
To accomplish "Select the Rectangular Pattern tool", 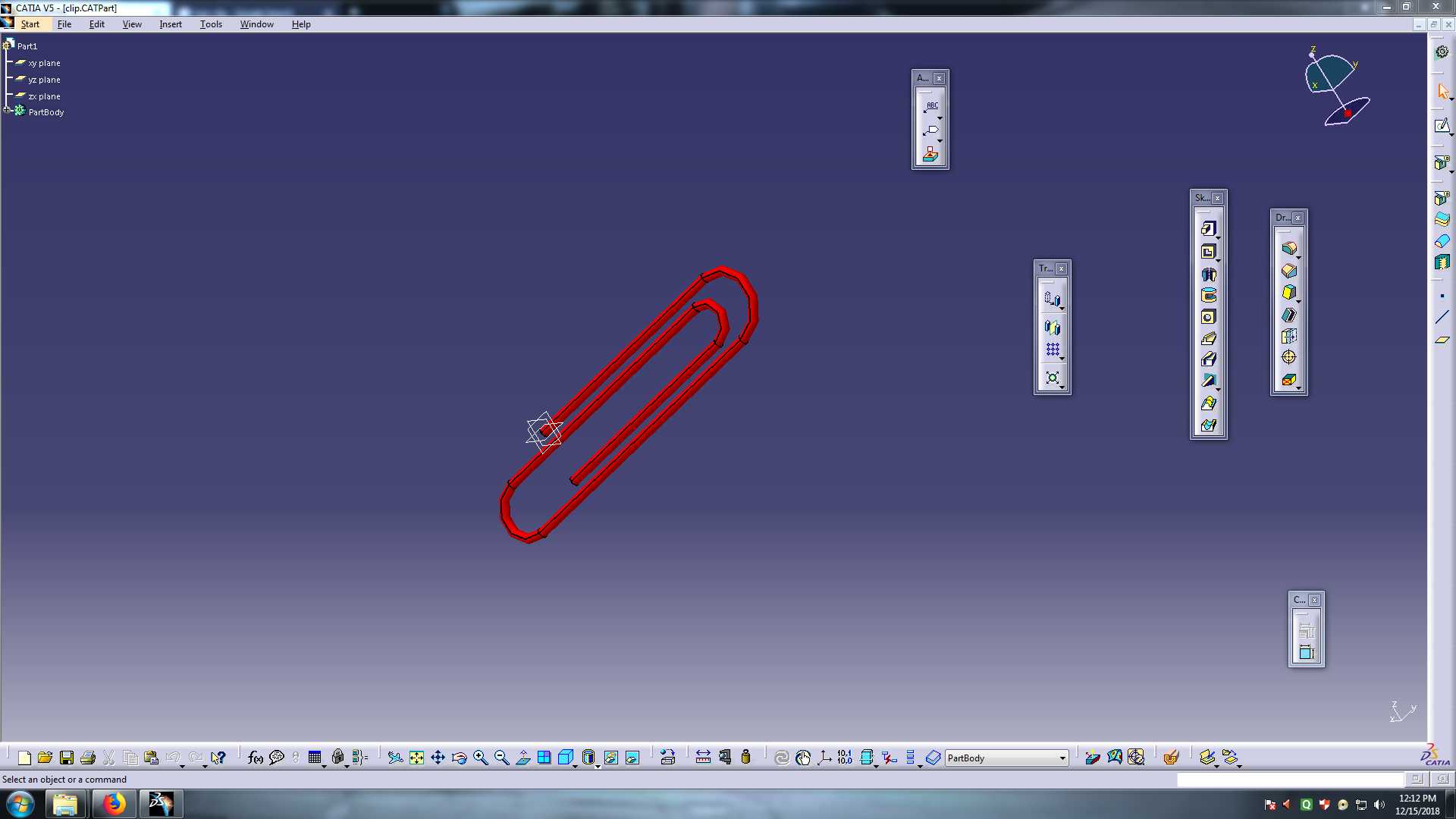I will click(1052, 350).
